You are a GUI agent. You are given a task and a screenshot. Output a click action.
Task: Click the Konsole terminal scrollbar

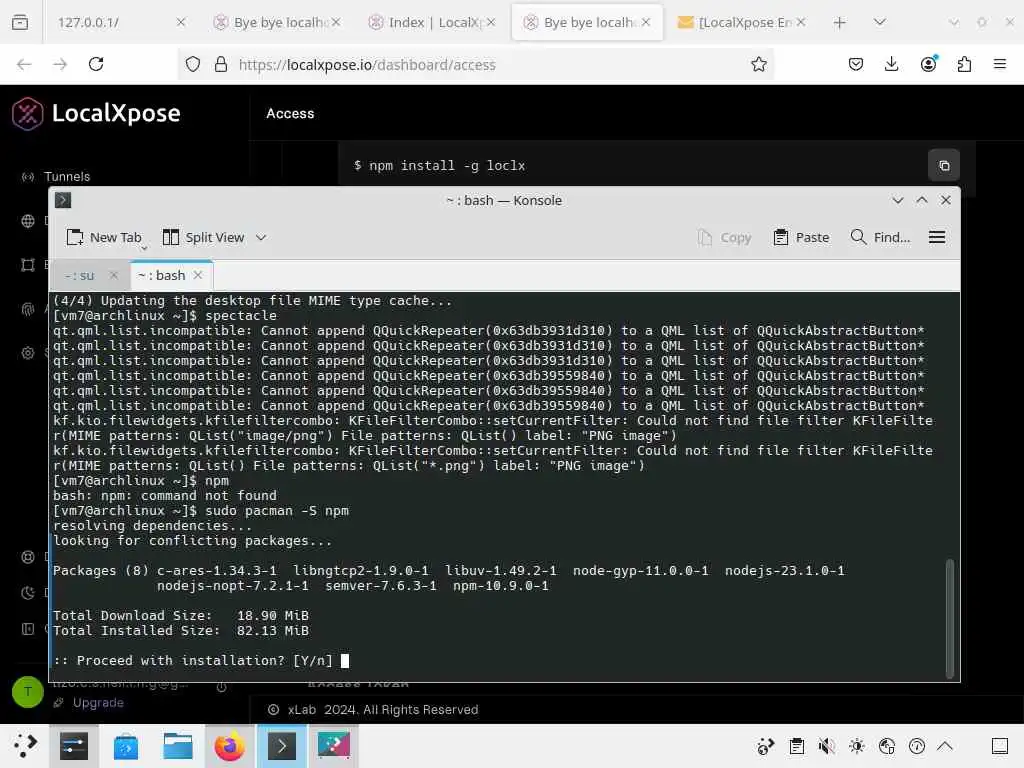pyautogui.click(x=950, y=617)
